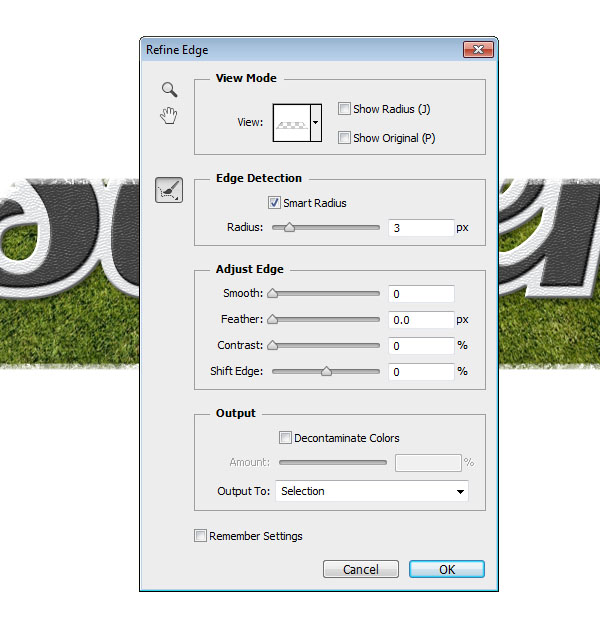Open the View mode dropdown arrow
600x630 pixels.
316,123
